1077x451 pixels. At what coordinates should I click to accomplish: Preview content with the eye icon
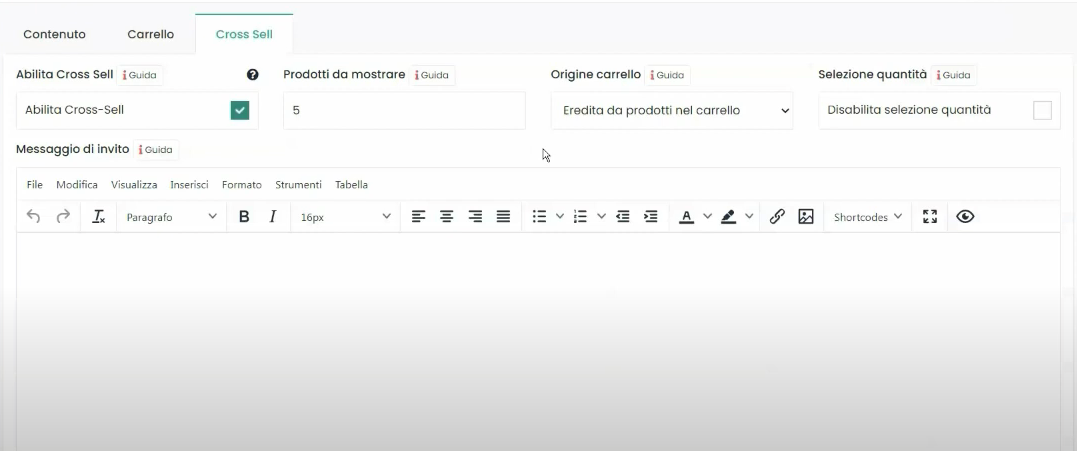tap(965, 217)
